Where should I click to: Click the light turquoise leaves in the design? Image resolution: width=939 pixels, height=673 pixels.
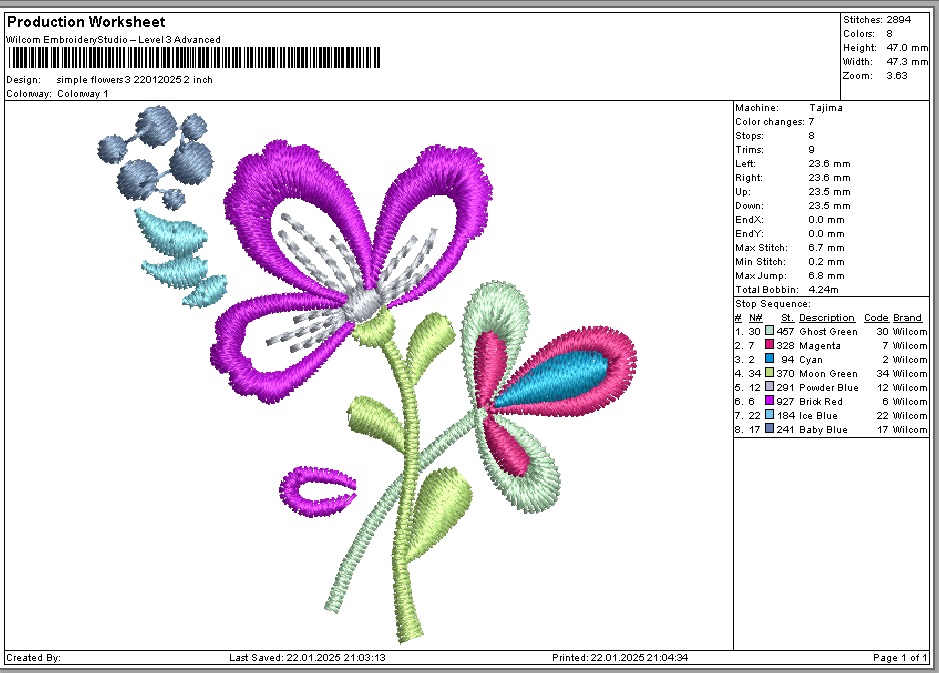coord(180,256)
